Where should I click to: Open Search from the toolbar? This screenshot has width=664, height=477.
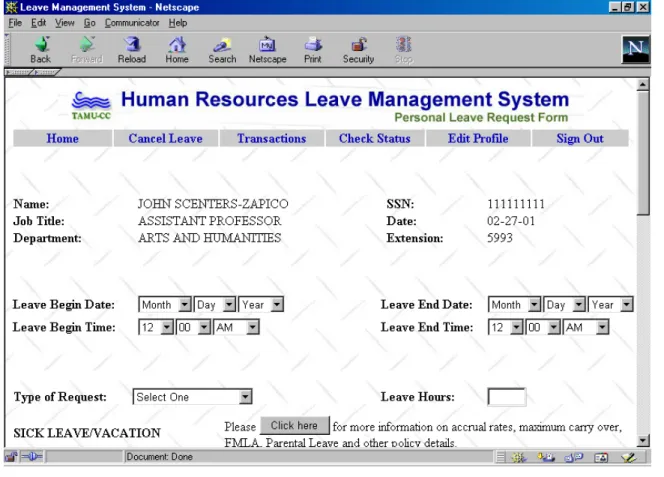222,50
